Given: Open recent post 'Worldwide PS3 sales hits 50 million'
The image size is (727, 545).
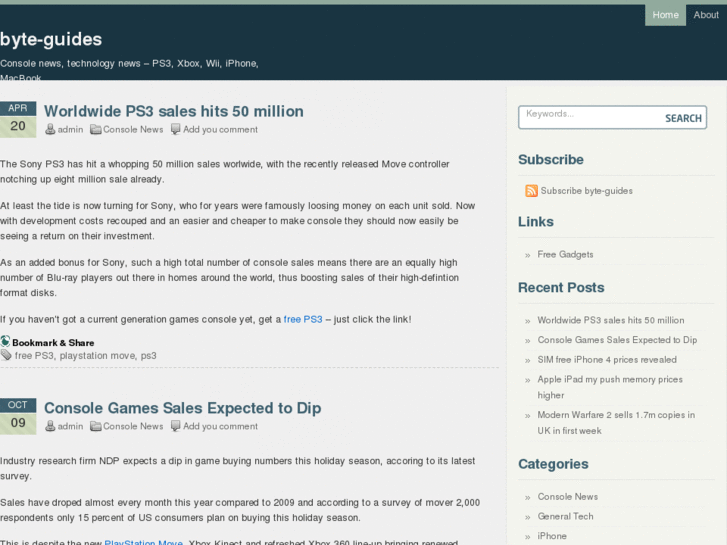Looking at the screenshot, I should pos(611,320).
